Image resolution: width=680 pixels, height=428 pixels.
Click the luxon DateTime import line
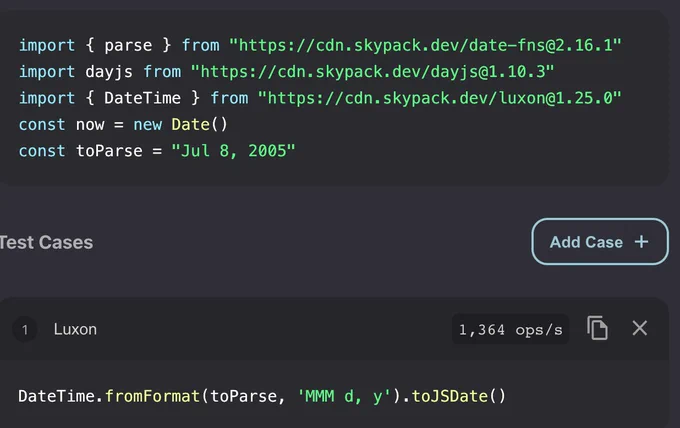coord(320,98)
